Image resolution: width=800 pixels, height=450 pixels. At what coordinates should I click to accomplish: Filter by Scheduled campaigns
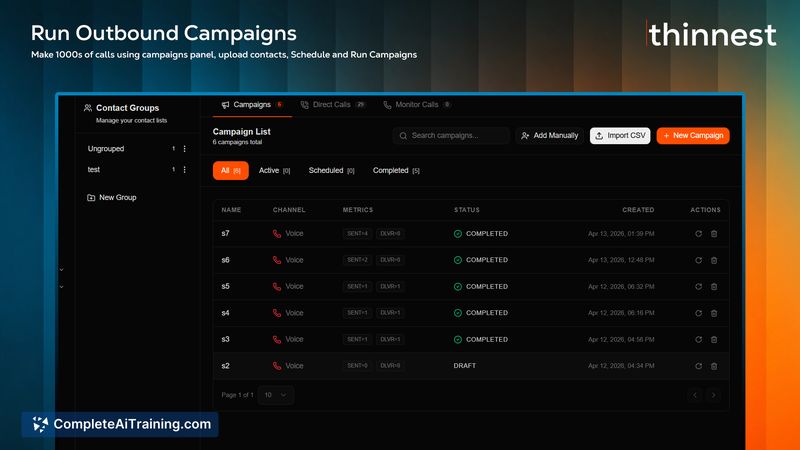coord(332,170)
